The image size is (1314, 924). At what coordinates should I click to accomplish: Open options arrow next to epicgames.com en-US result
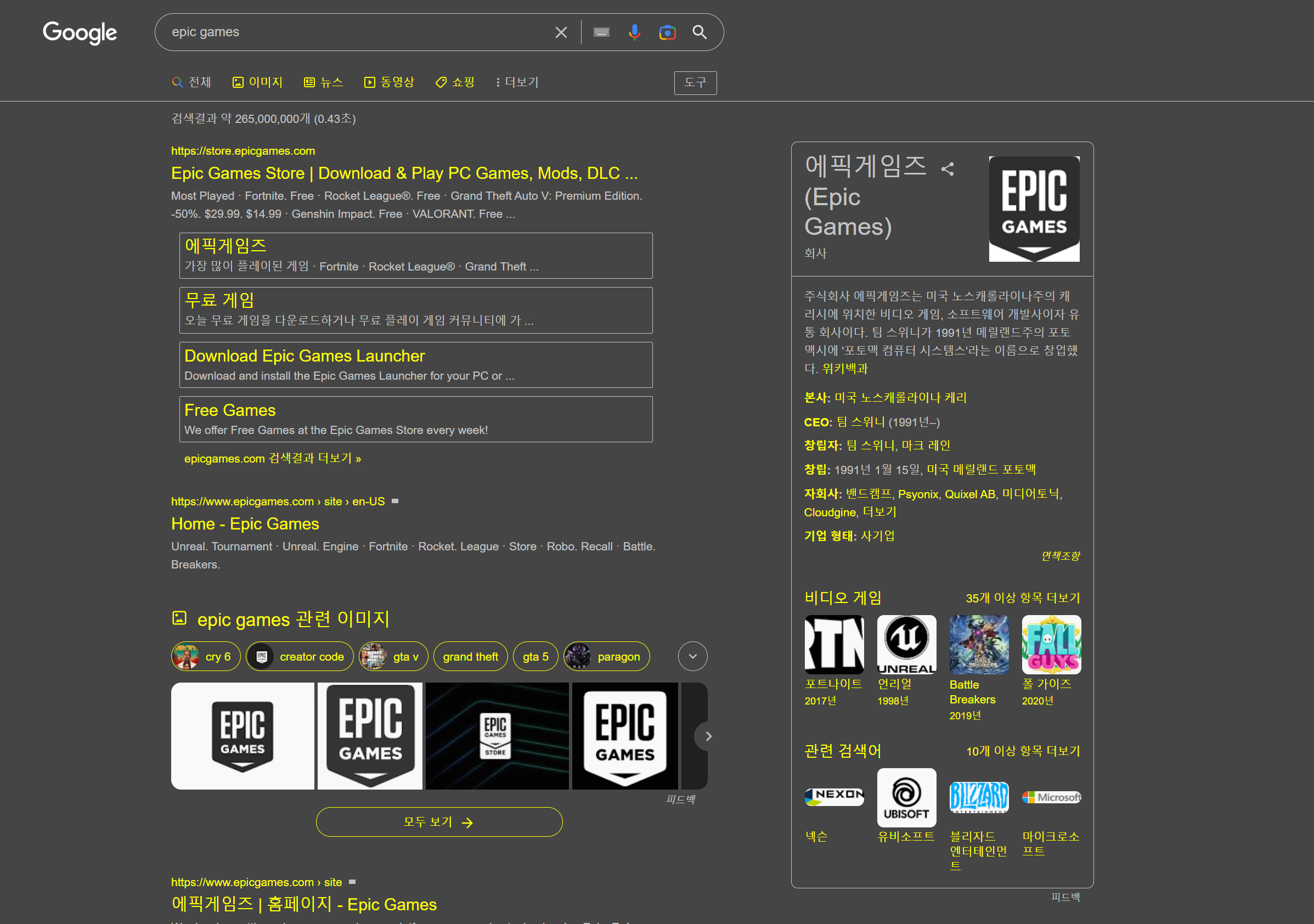395,502
